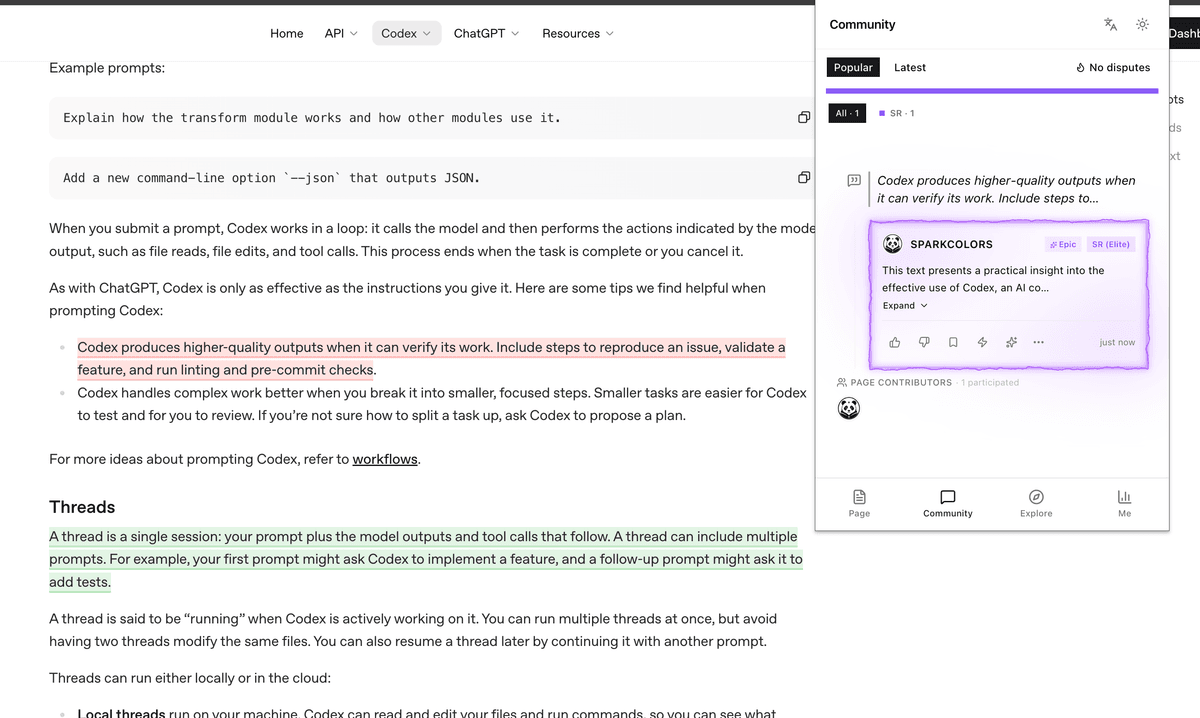Open the API dropdown menu
This screenshot has height=718, width=1200.
(341, 33)
